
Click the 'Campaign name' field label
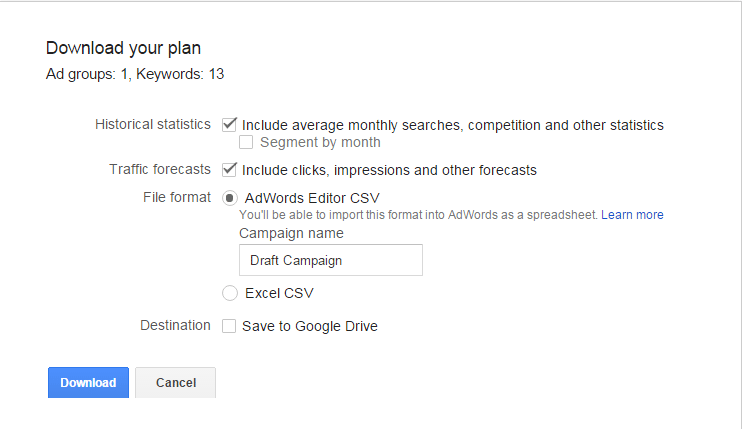pos(291,234)
